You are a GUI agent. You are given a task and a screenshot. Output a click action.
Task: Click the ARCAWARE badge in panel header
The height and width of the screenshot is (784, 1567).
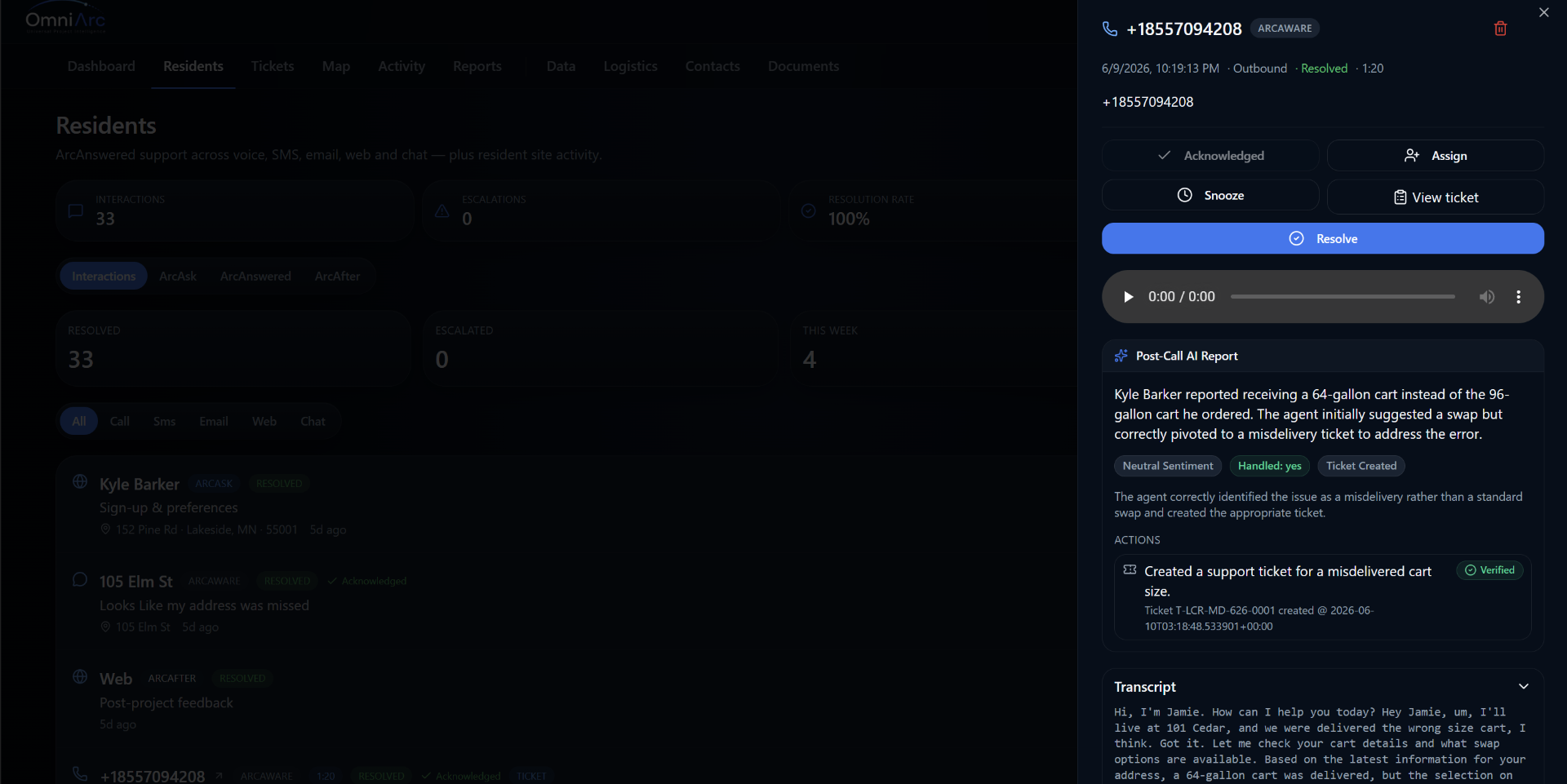[1285, 28]
